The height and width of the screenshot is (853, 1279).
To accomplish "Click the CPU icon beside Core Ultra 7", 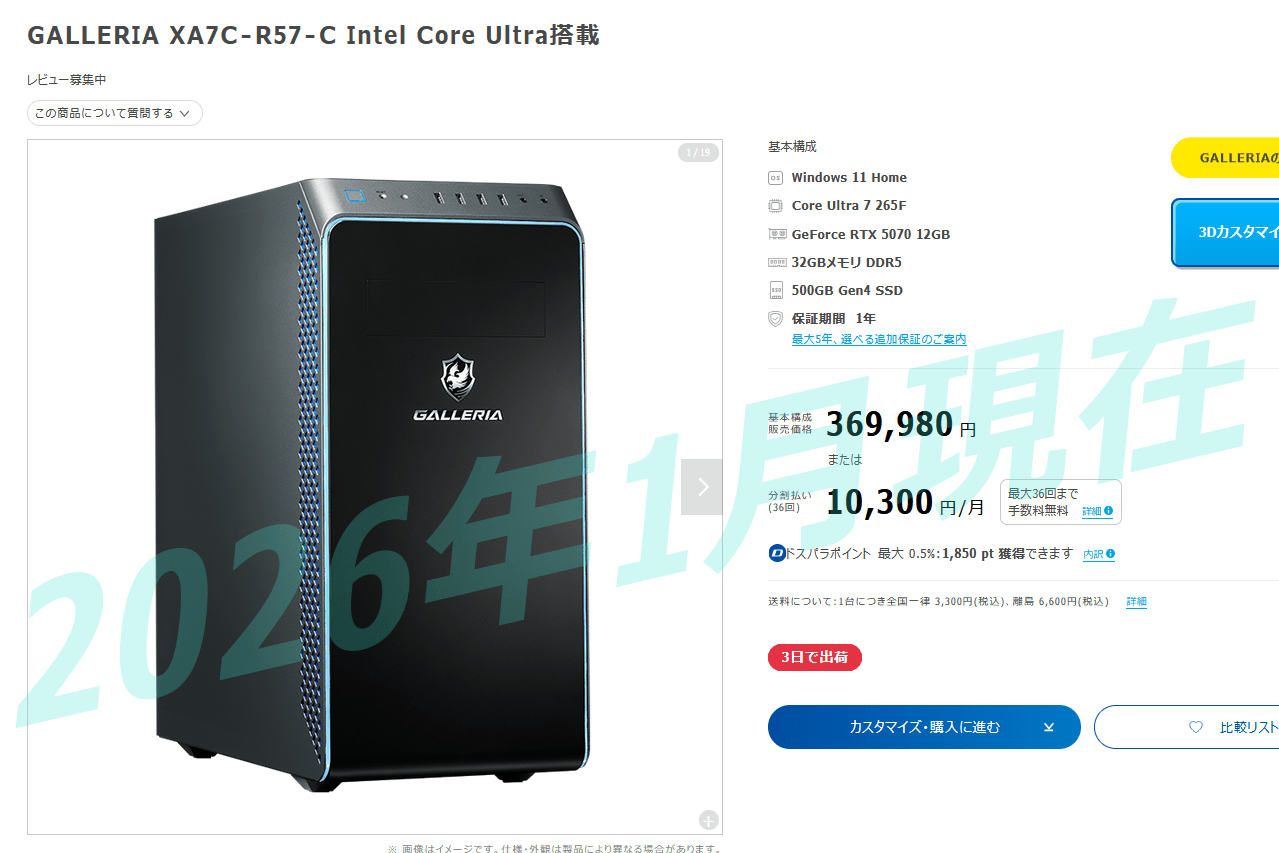I will click(775, 206).
